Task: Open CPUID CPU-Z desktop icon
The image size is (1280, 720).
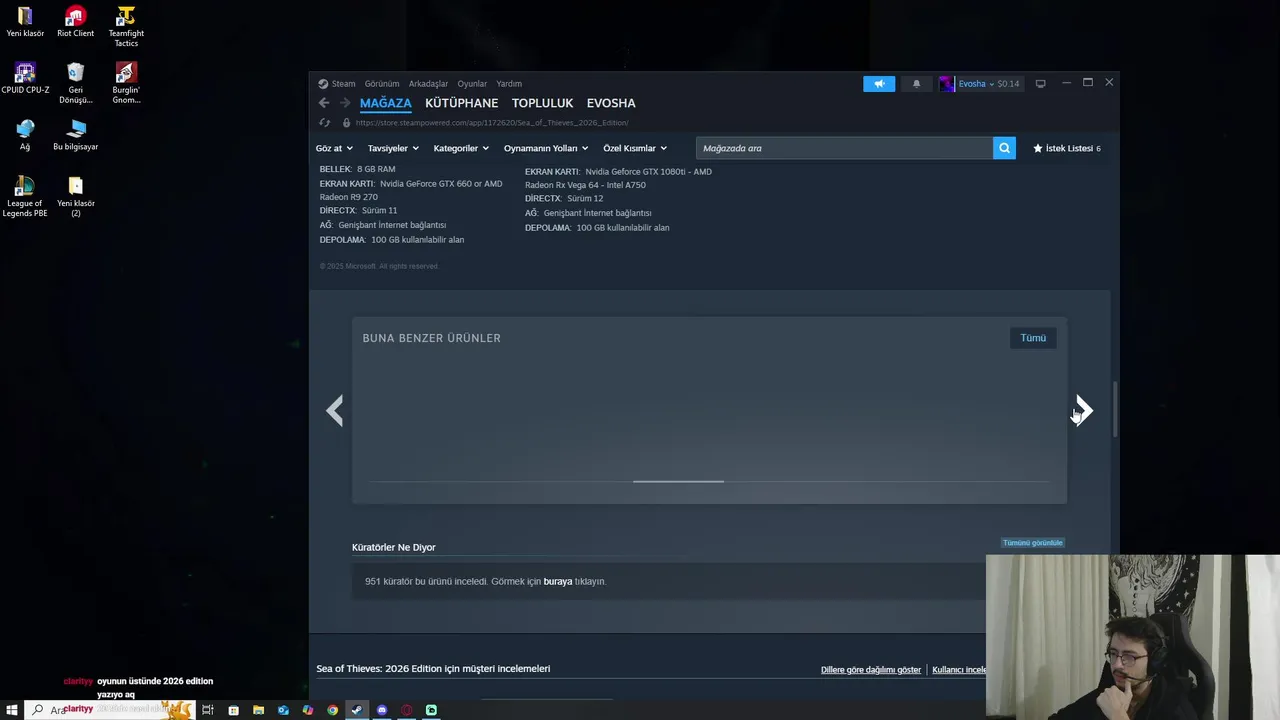Action: [x=25, y=79]
